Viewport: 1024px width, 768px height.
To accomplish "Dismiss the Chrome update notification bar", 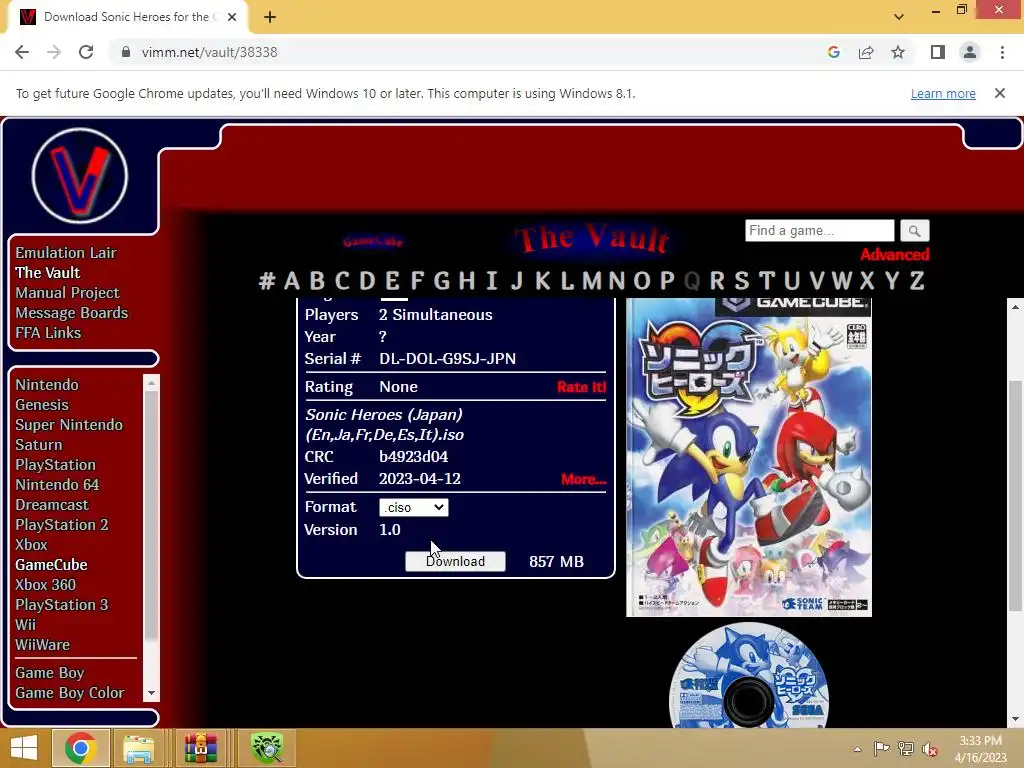I will [x=1000, y=93].
